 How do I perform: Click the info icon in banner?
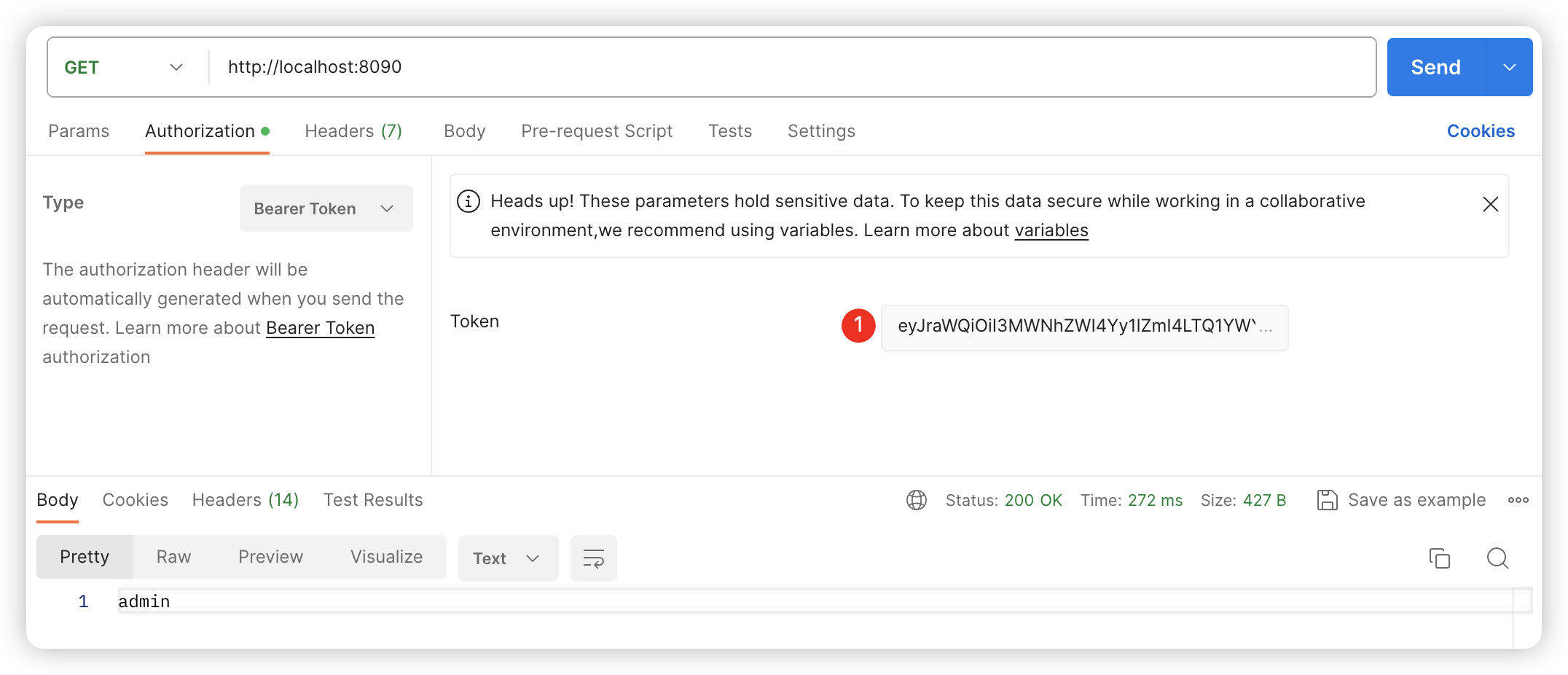(469, 201)
